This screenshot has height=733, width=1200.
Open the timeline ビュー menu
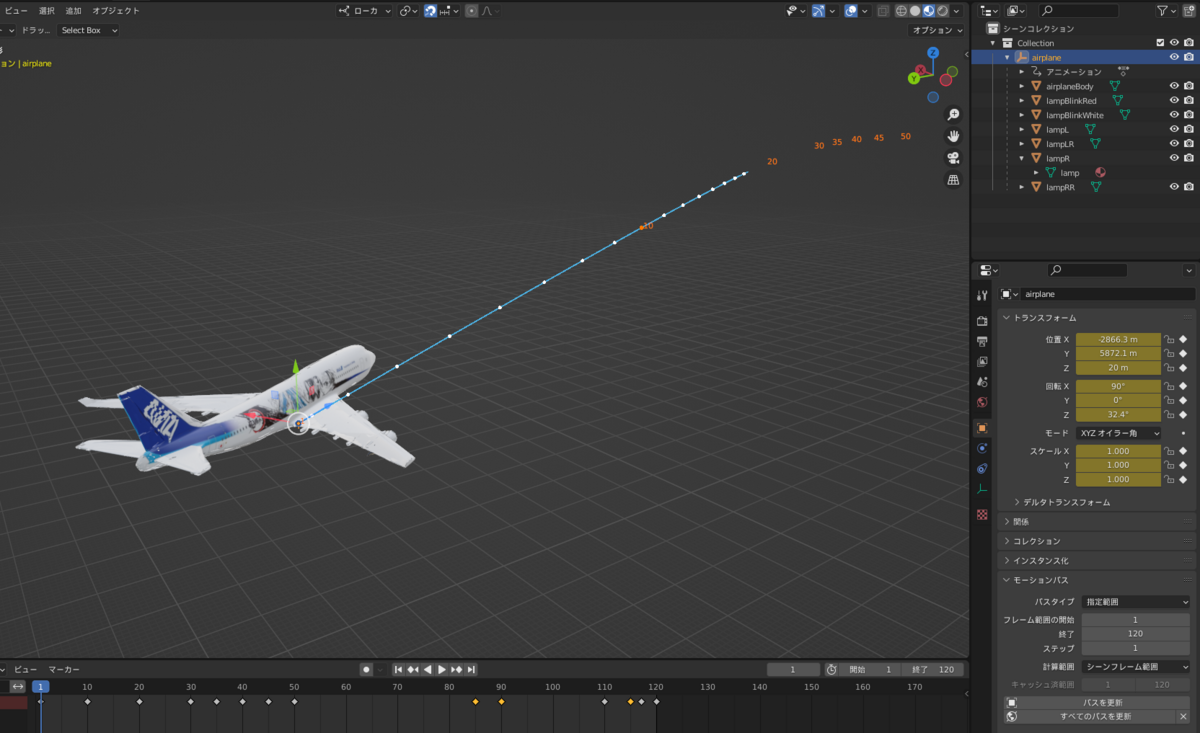pos(25,669)
